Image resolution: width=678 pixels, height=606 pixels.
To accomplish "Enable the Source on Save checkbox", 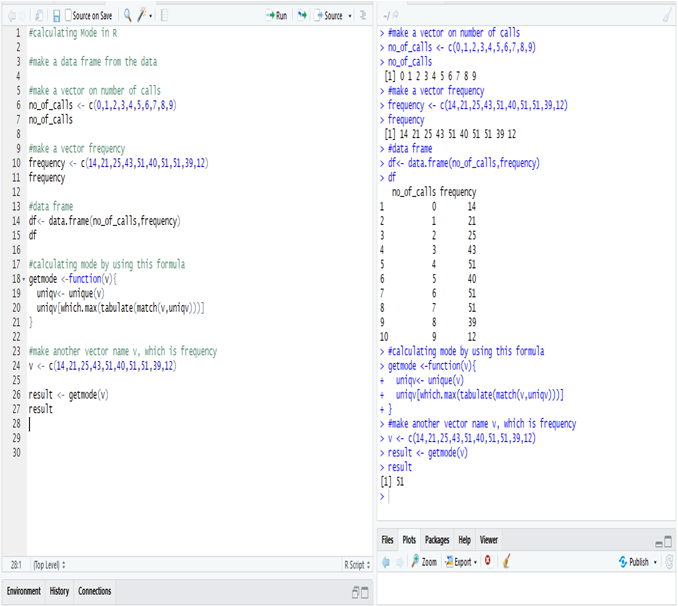I will [x=69, y=16].
